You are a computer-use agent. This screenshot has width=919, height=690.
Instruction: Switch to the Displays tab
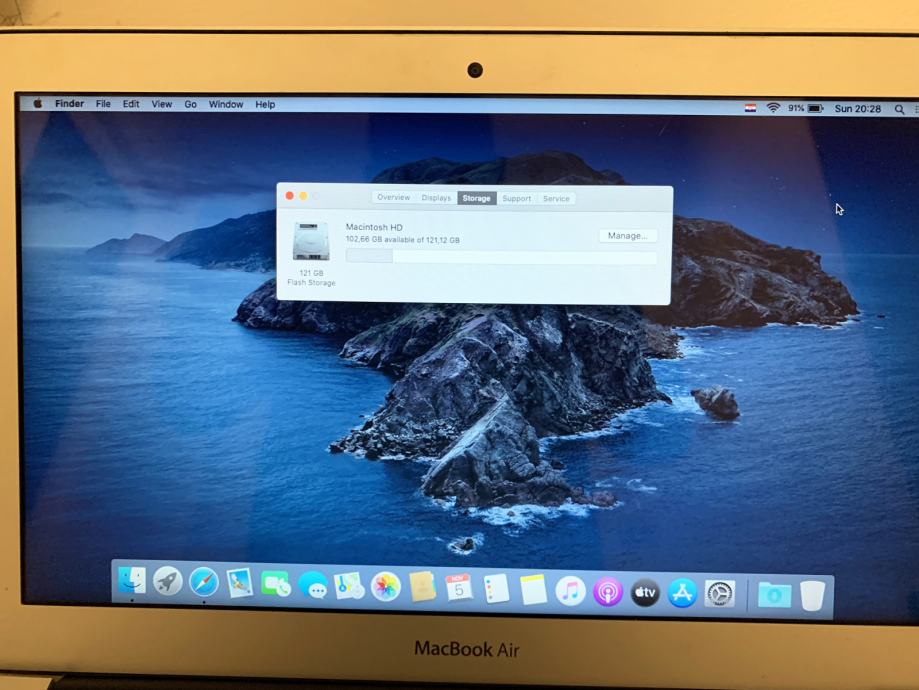click(x=436, y=198)
